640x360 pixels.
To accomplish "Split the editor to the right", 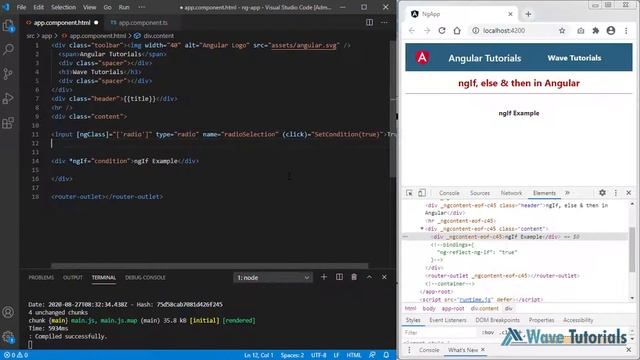I will (x=369, y=22).
